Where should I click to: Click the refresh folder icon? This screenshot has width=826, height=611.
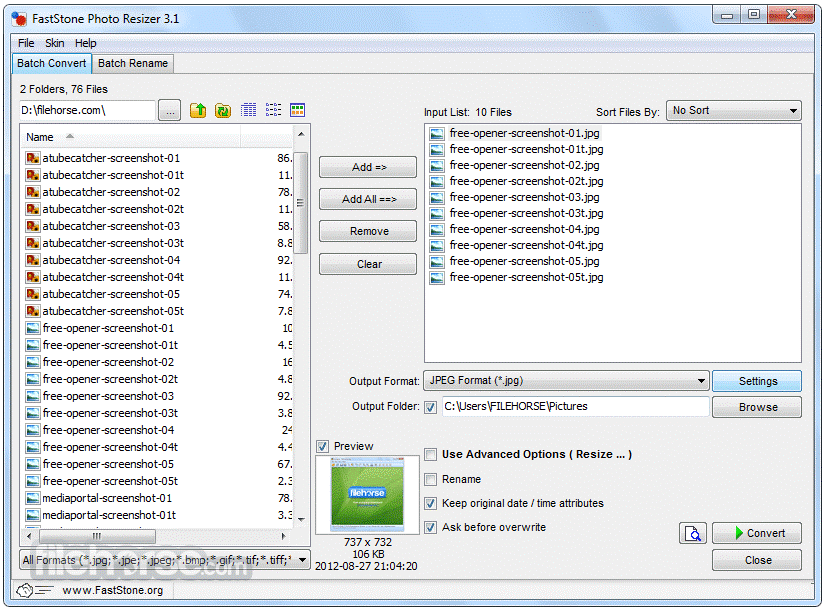point(222,111)
